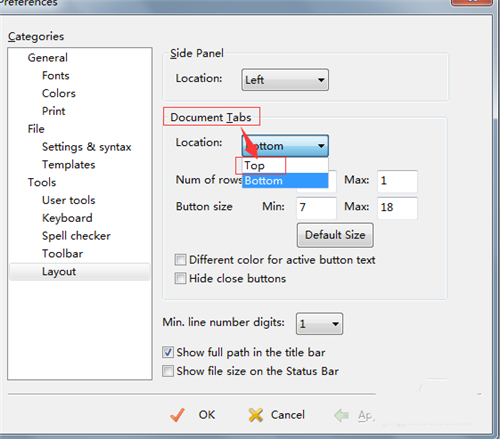Screen dimensions: 500x439
Task: Collapse the Document Tabs Location combo box
Action: [285, 146]
